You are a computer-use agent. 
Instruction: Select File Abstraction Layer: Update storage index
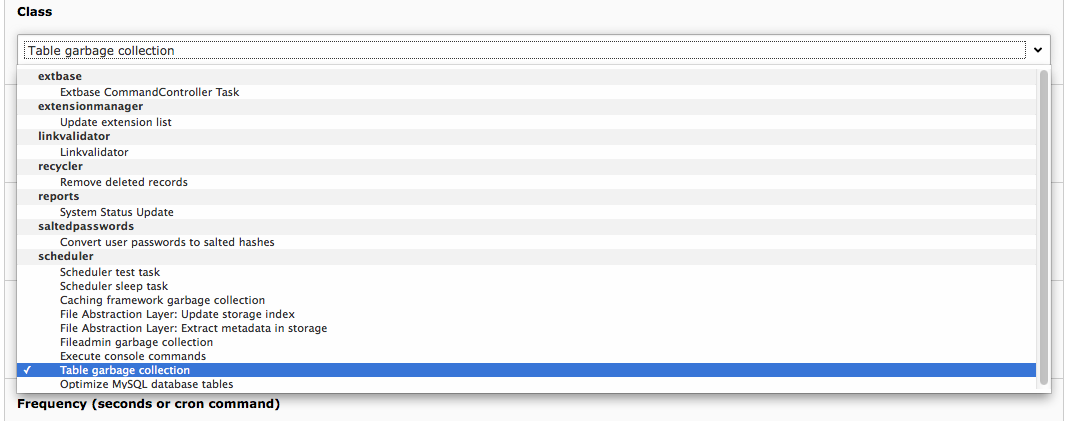(x=177, y=314)
